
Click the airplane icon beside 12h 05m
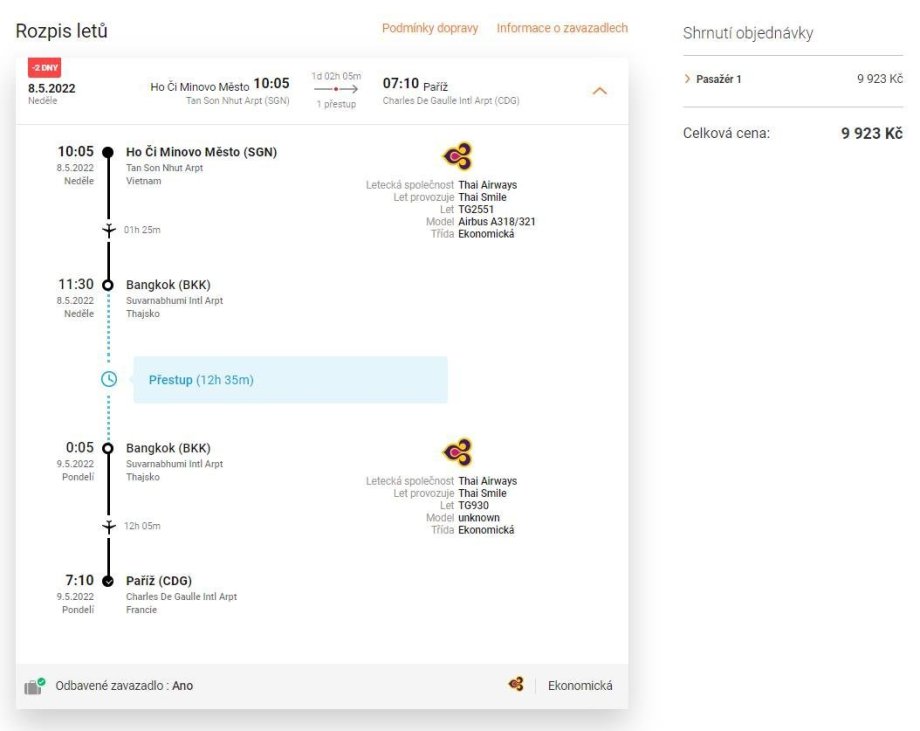(109, 526)
